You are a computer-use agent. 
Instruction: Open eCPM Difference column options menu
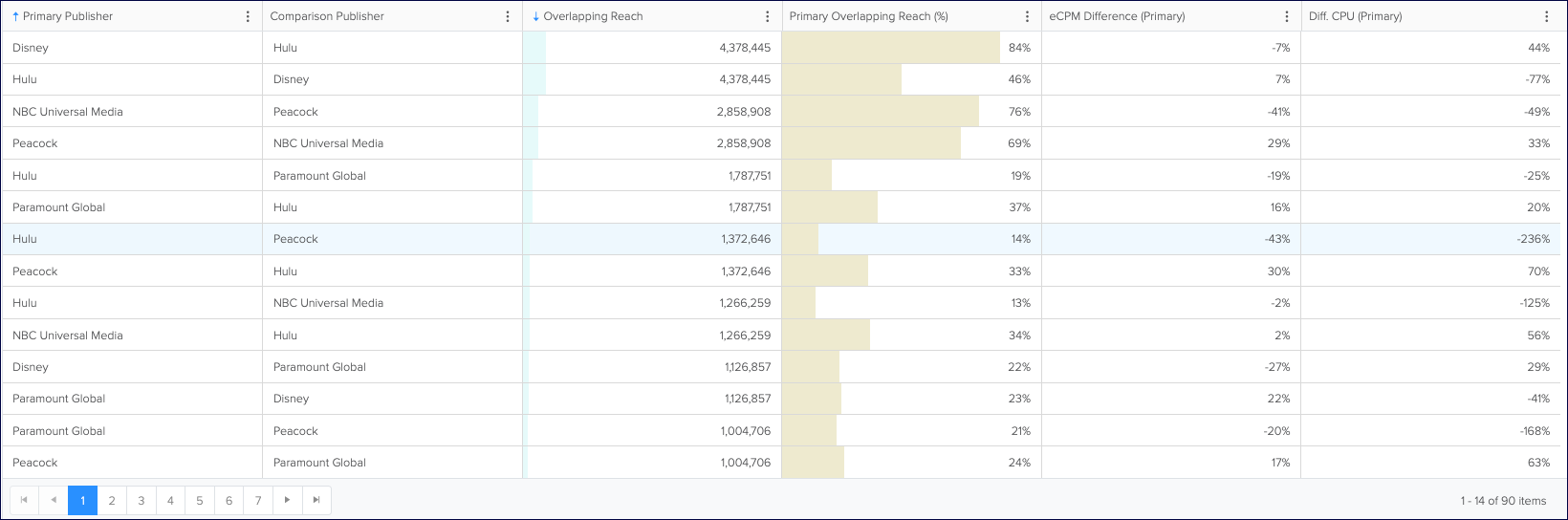click(1287, 16)
